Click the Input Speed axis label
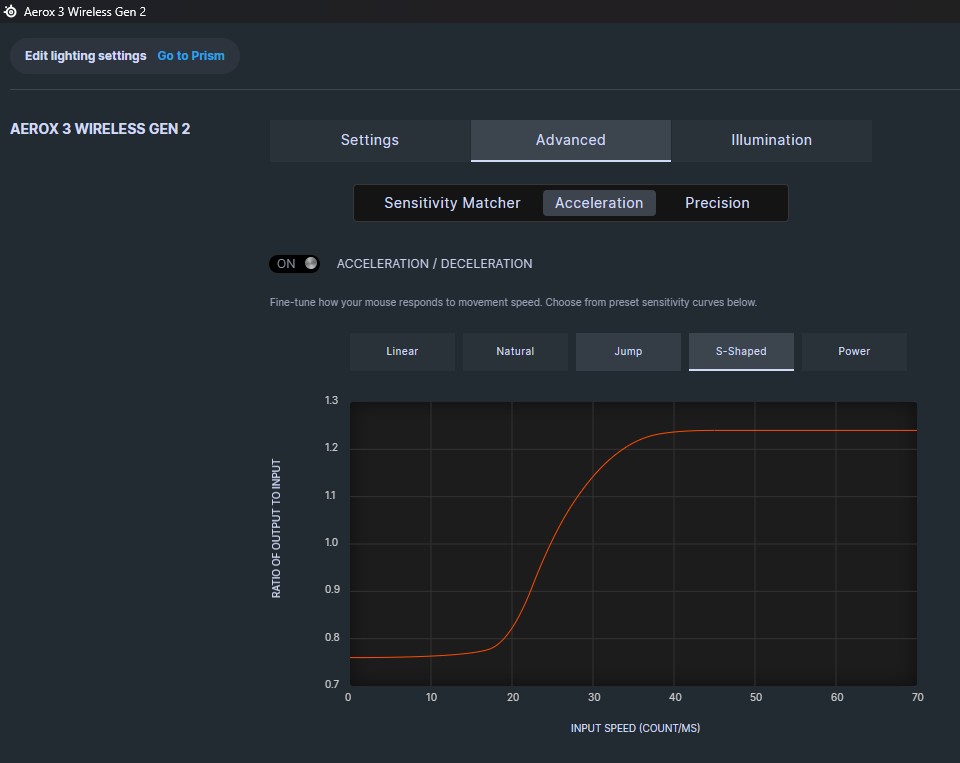The width and height of the screenshot is (960, 763). click(x=635, y=728)
